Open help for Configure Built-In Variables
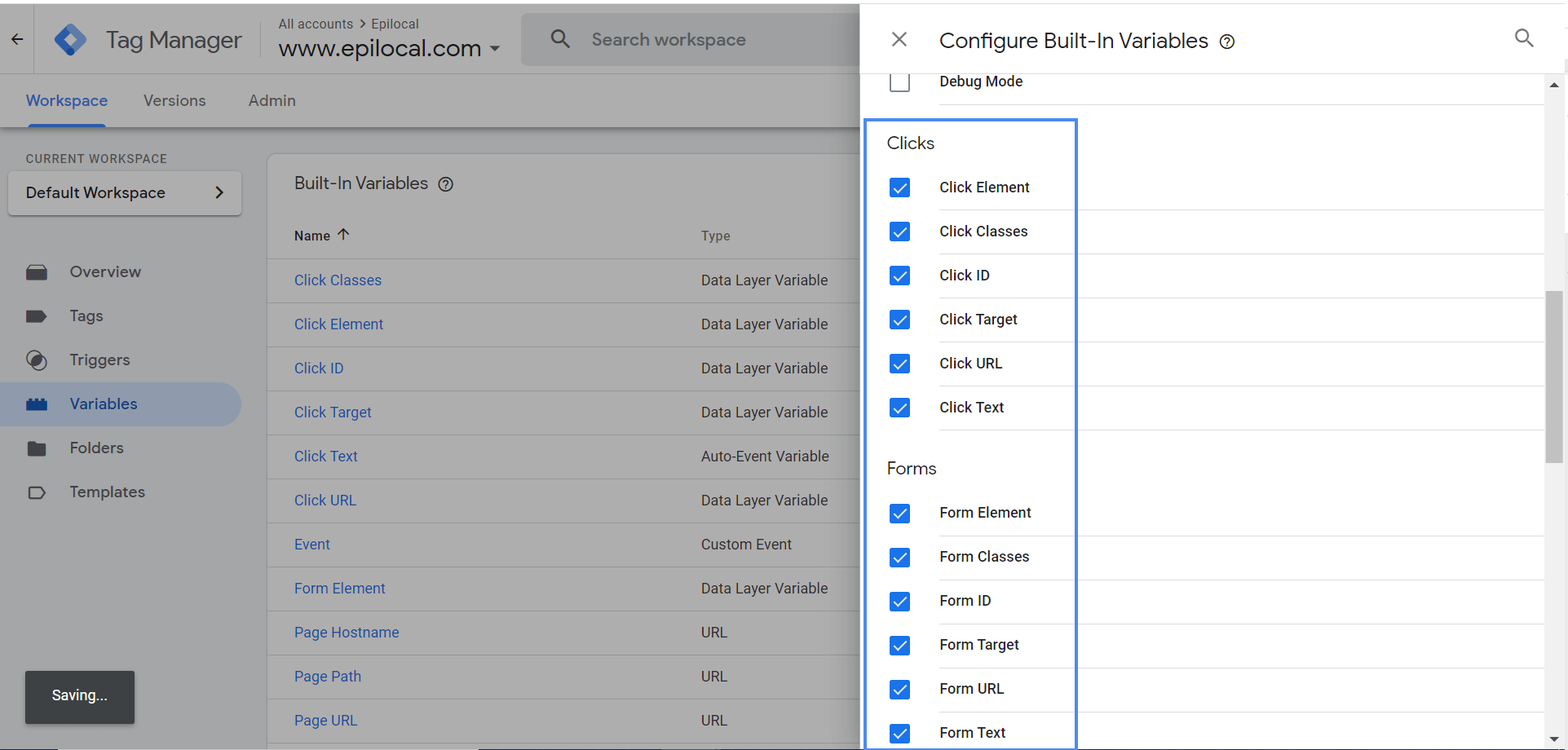The height and width of the screenshot is (750, 1568). point(1226,42)
